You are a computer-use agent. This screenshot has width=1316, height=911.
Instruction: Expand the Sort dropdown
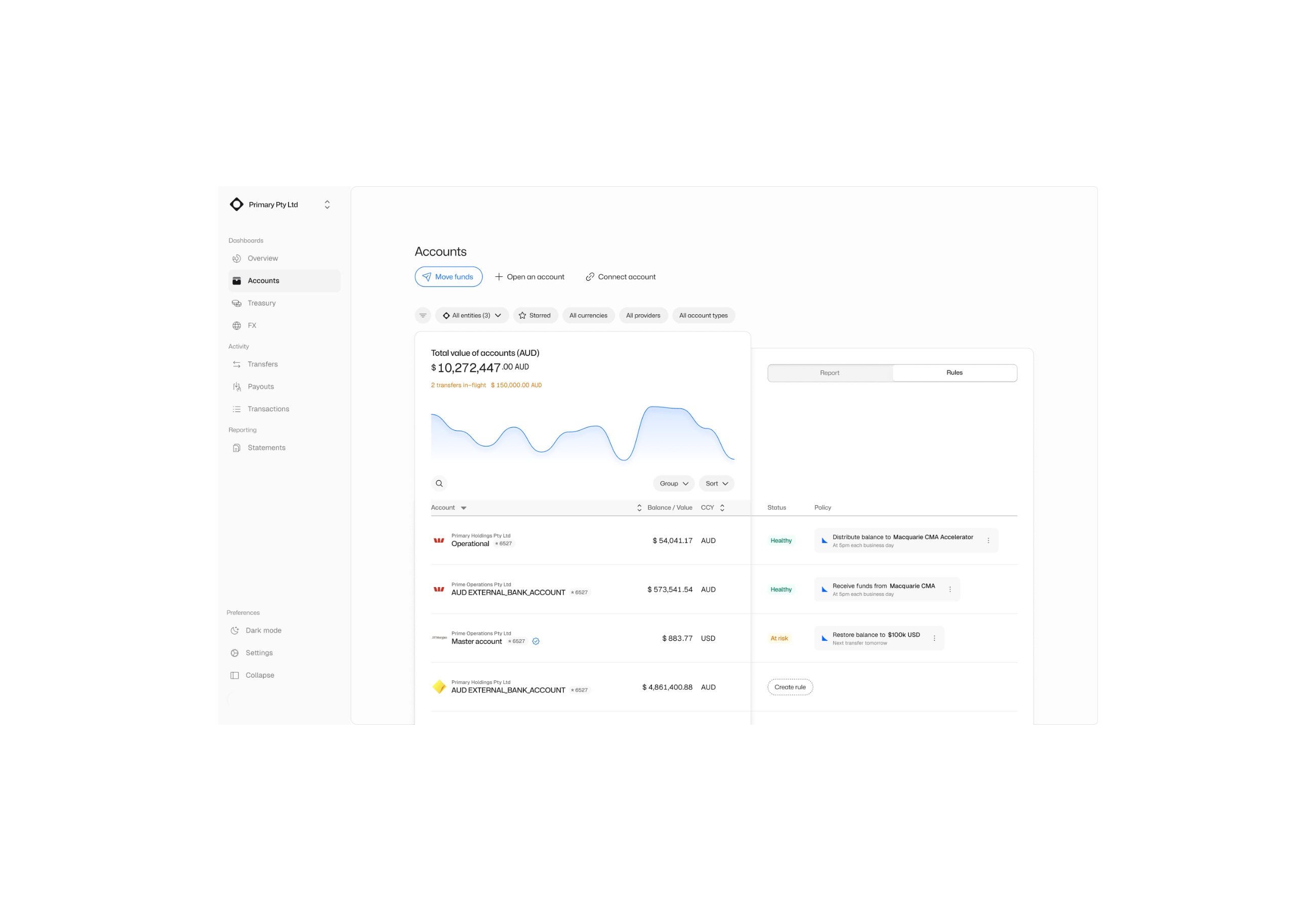tap(716, 483)
